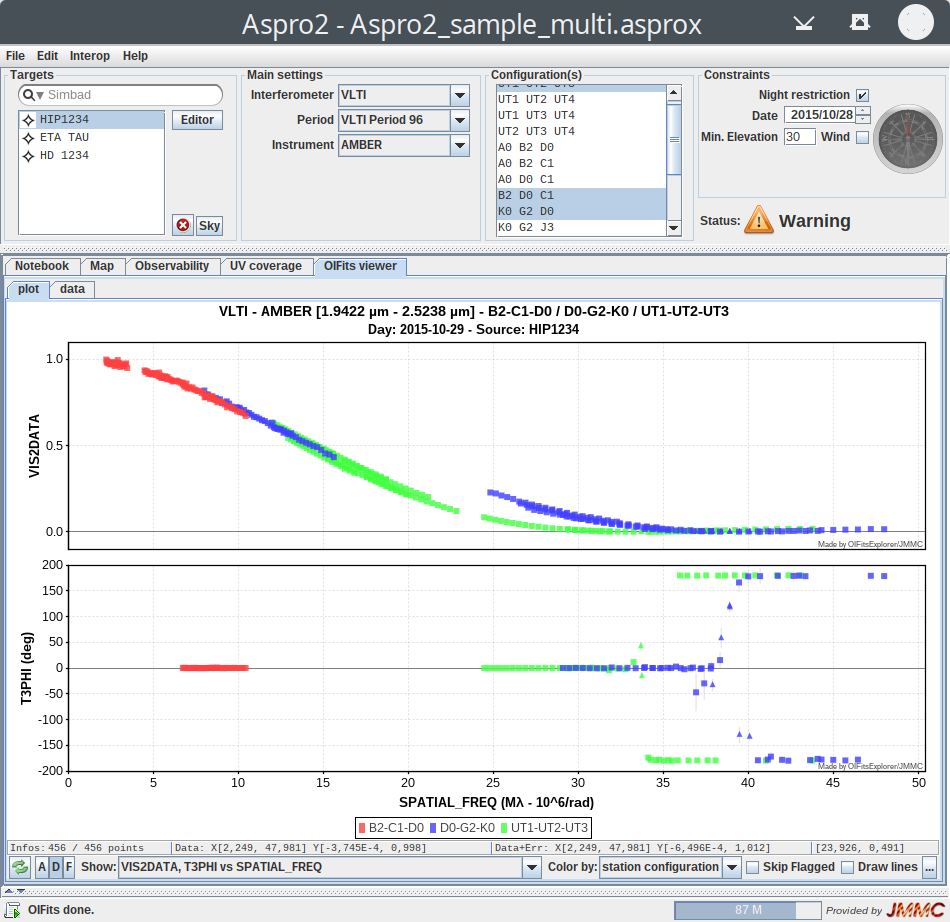Select the K0 G2 D0 configuration
Screen dimensions: 950x922
coord(581,211)
